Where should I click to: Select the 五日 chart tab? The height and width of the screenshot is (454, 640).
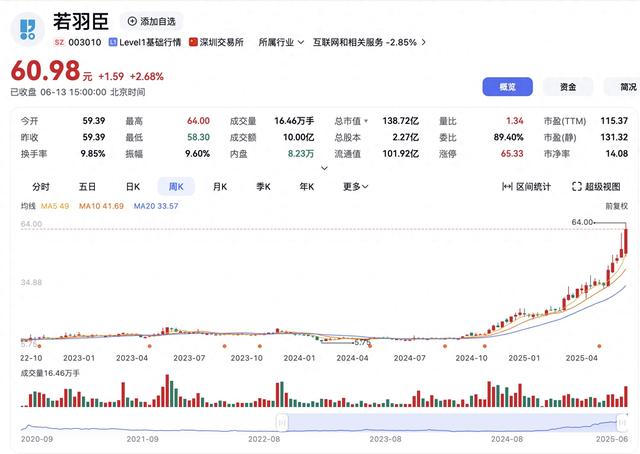tap(87, 187)
